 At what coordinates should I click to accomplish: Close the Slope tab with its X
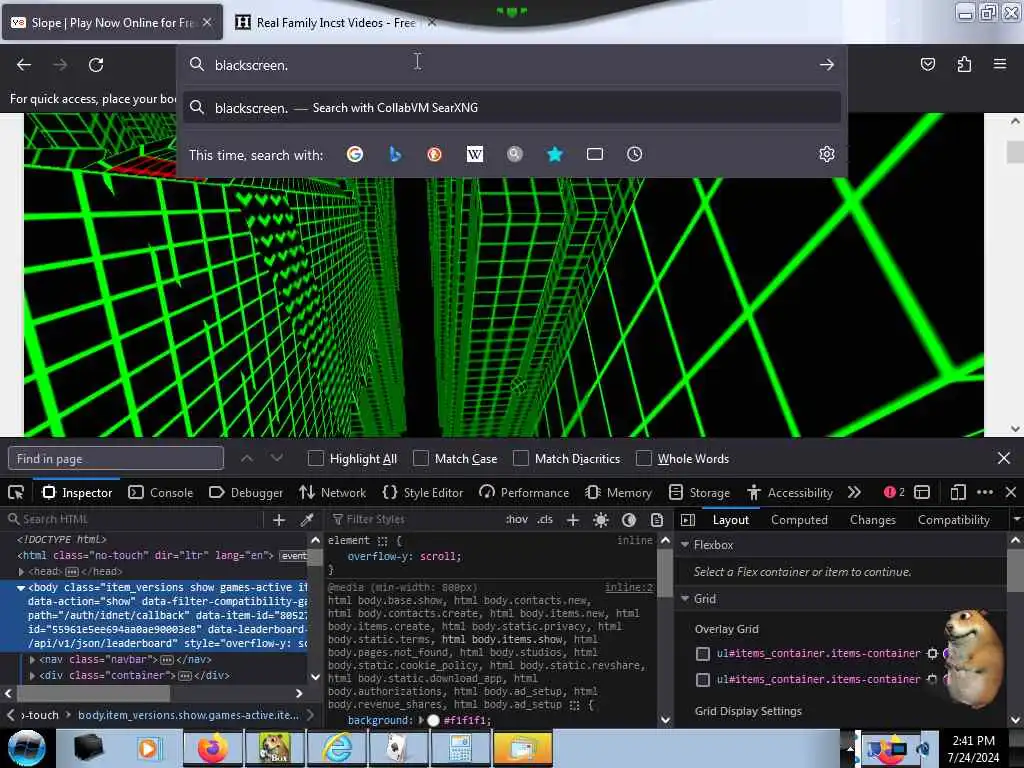tap(206, 22)
